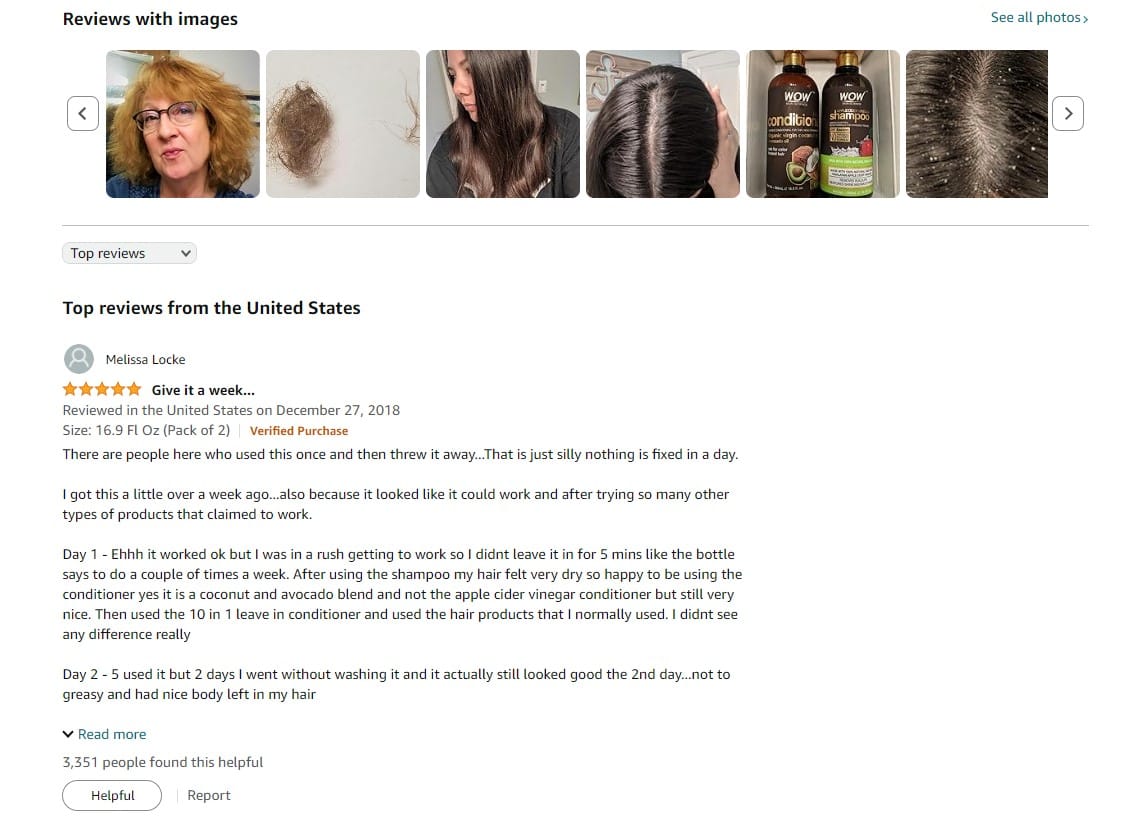Screen dimensions: 1148x826
Task: View the hair clump review image
Action: coord(343,124)
